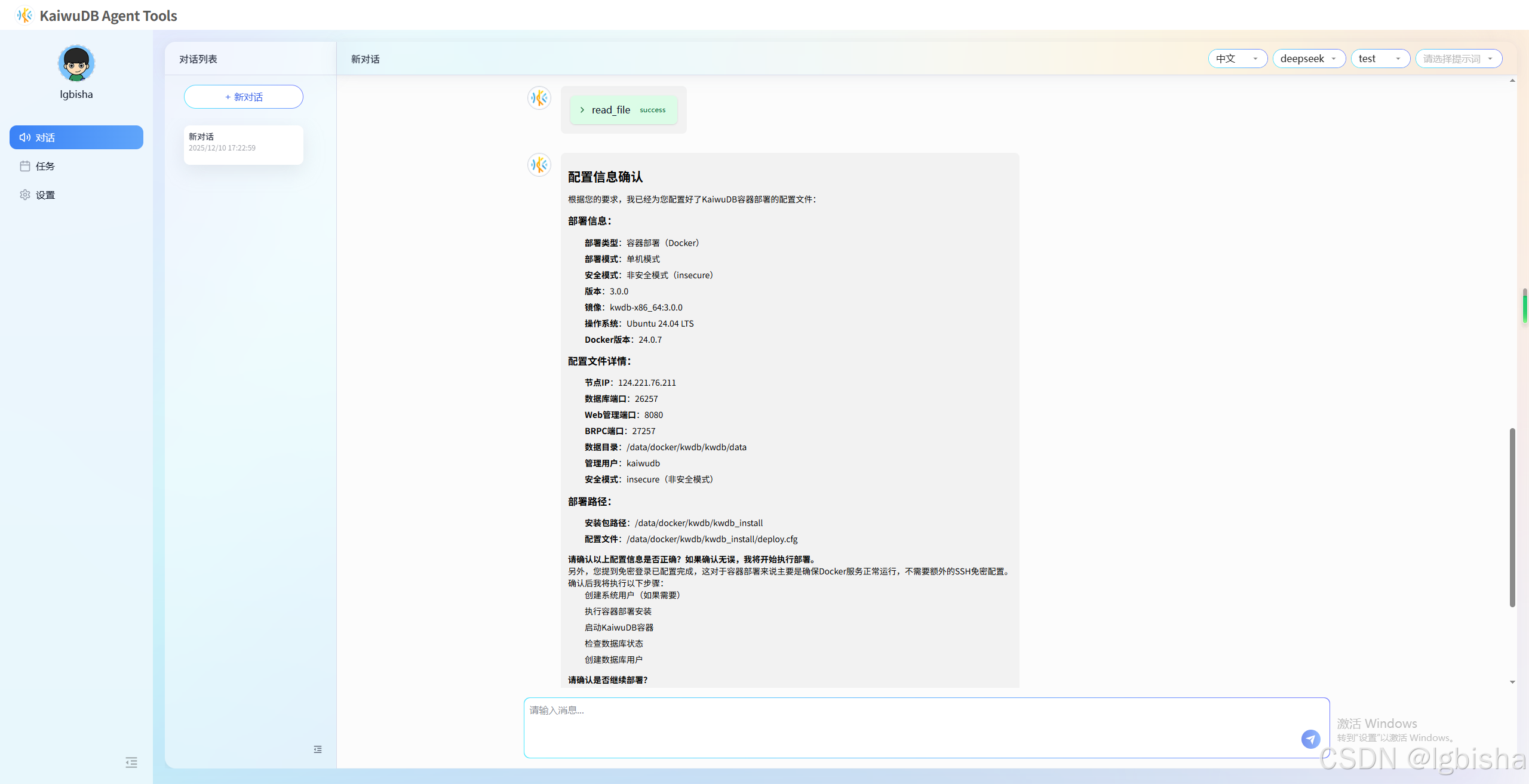Collapse the conversation list panel icon
This screenshot has width=1529, height=784.
click(x=318, y=749)
